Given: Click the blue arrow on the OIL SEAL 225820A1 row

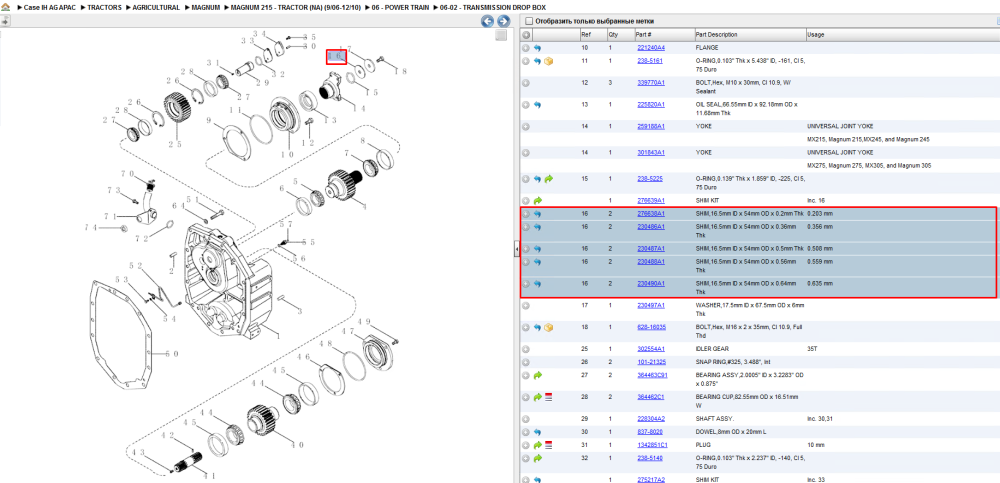Looking at the screenshot, I should point(537,105).
